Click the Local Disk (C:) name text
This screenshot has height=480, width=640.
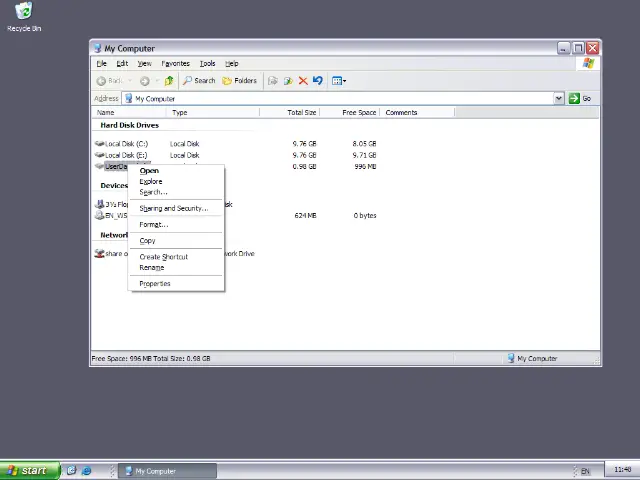(127, 144)
